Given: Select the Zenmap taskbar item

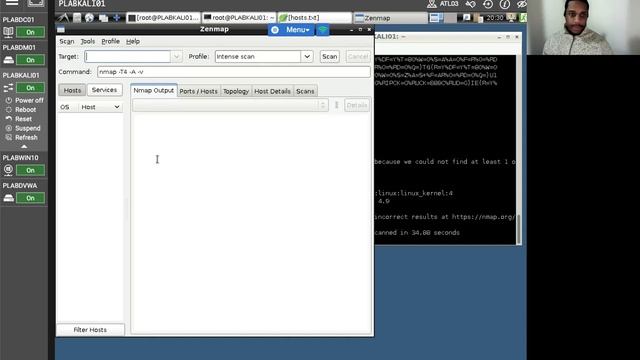Looking at the screenshot, I should click(x=391, y=18).
